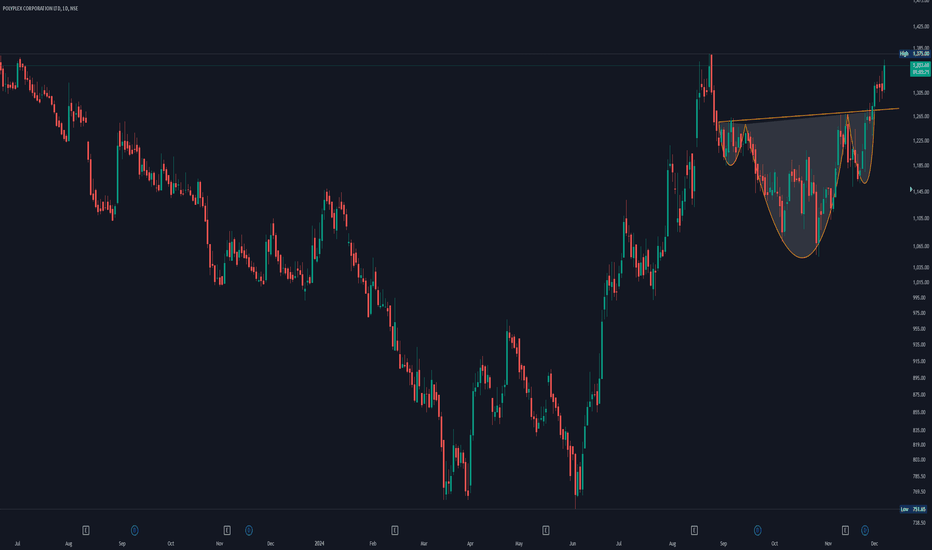Click the Low price label at chart bottom
The height and width of the screenshot is (550, 932).
(914, 509)
